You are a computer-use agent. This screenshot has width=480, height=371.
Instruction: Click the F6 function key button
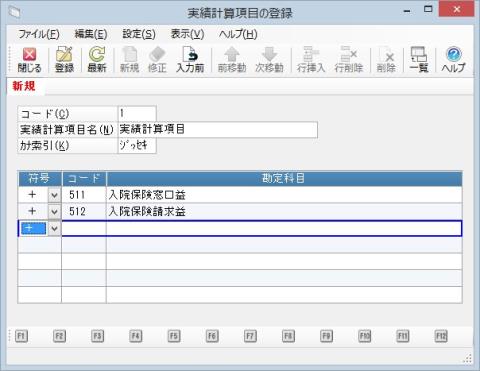(x=212, y=336)
